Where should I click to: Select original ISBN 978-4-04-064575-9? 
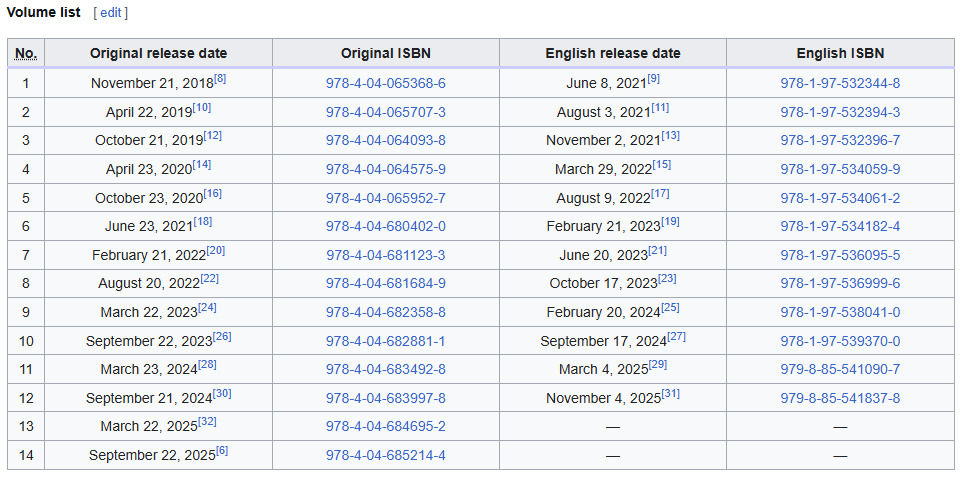[x=386, y=169]
